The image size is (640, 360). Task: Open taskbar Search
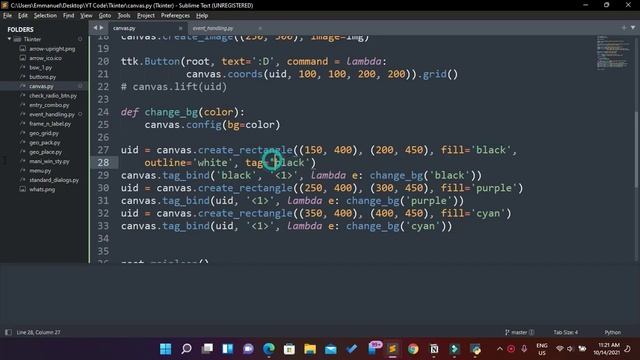187,349
